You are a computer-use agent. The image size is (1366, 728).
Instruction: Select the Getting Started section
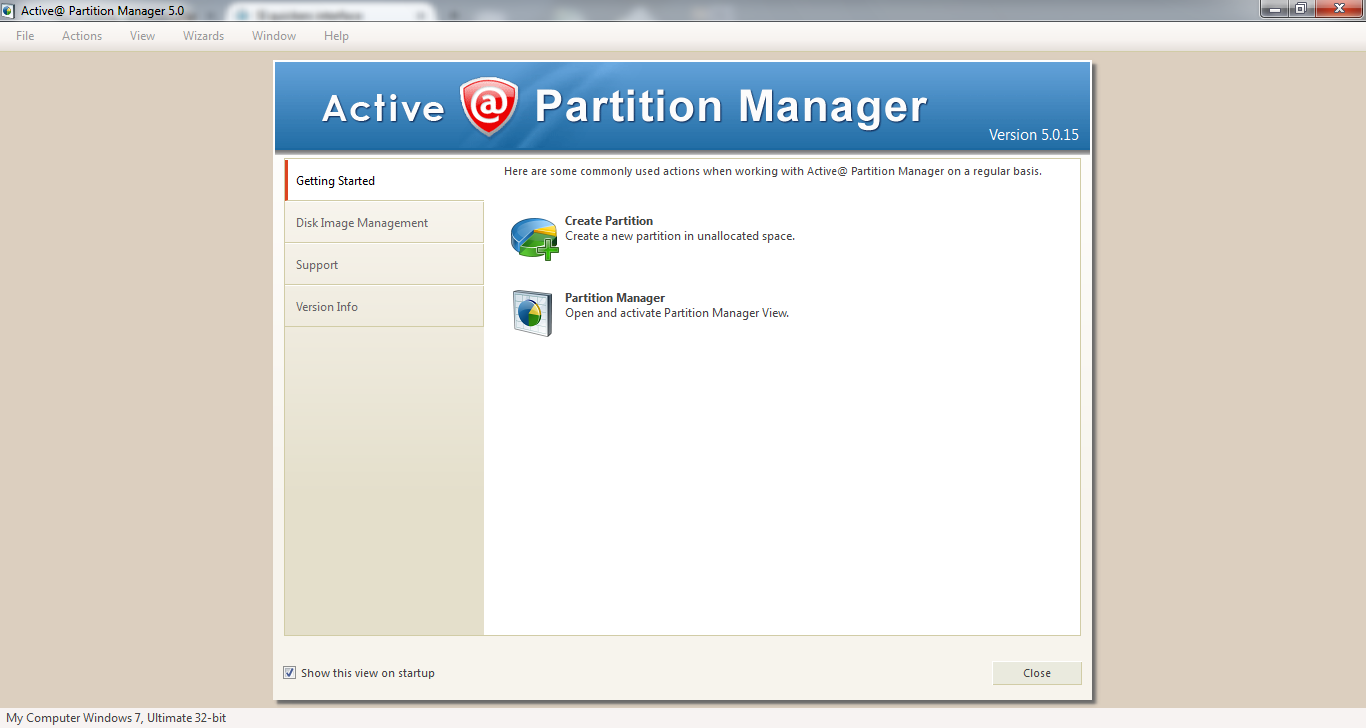335,180
